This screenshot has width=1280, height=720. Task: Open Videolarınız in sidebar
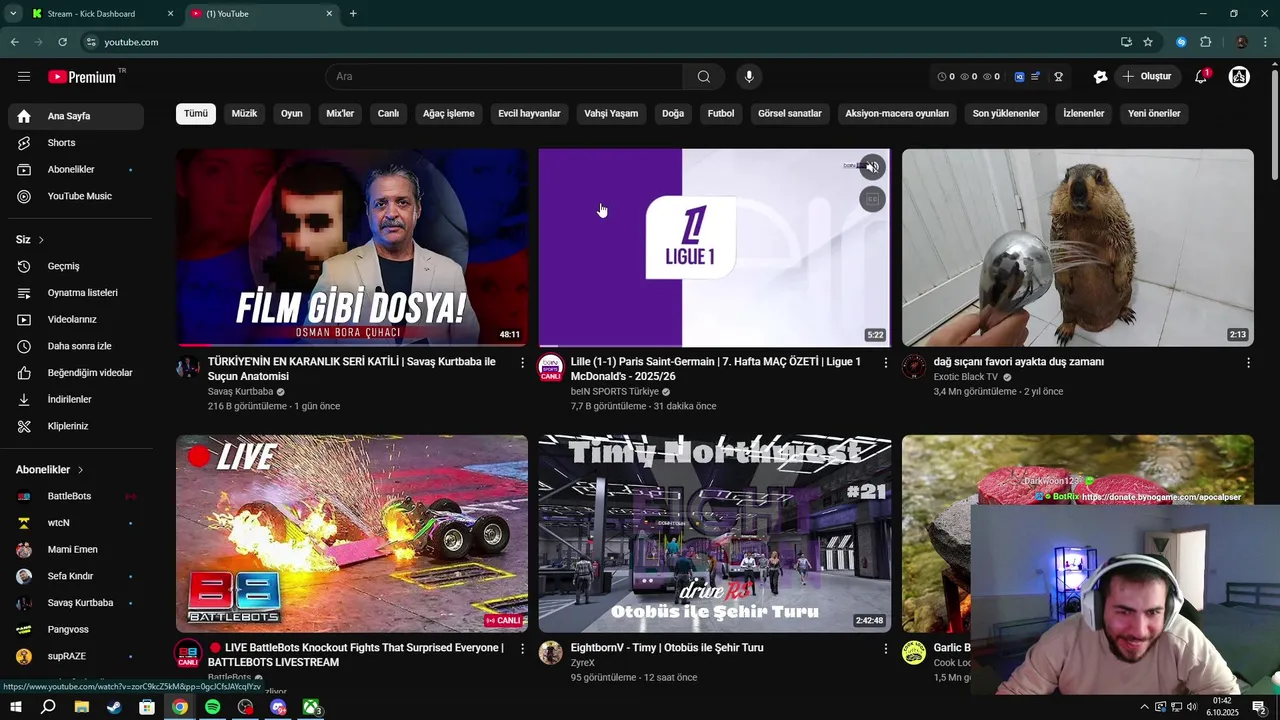click(76, 320)
